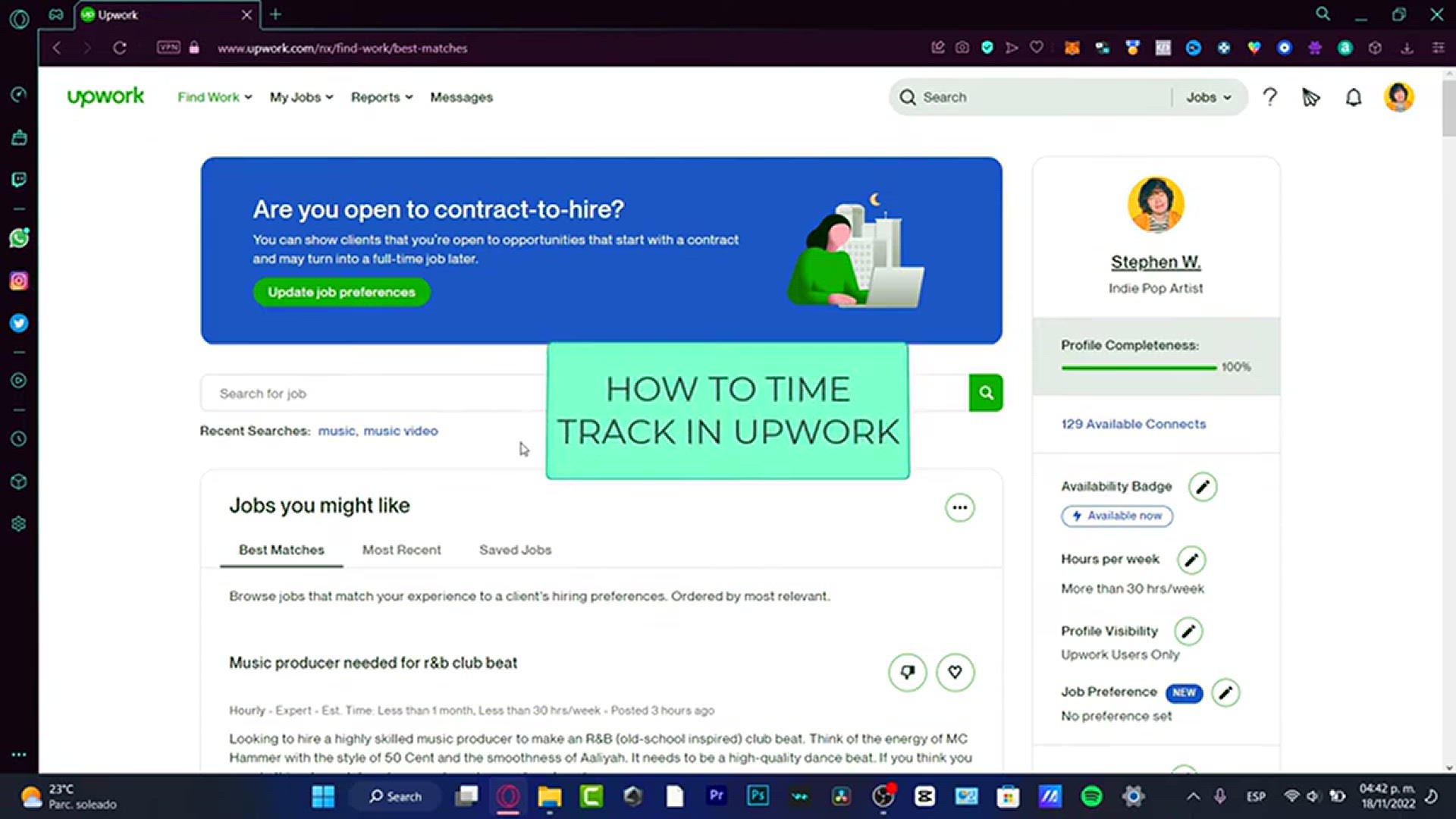Reload the page
Image resolution: width=1456 pixels, height=819 pixels.
click(x=120, y=48)
